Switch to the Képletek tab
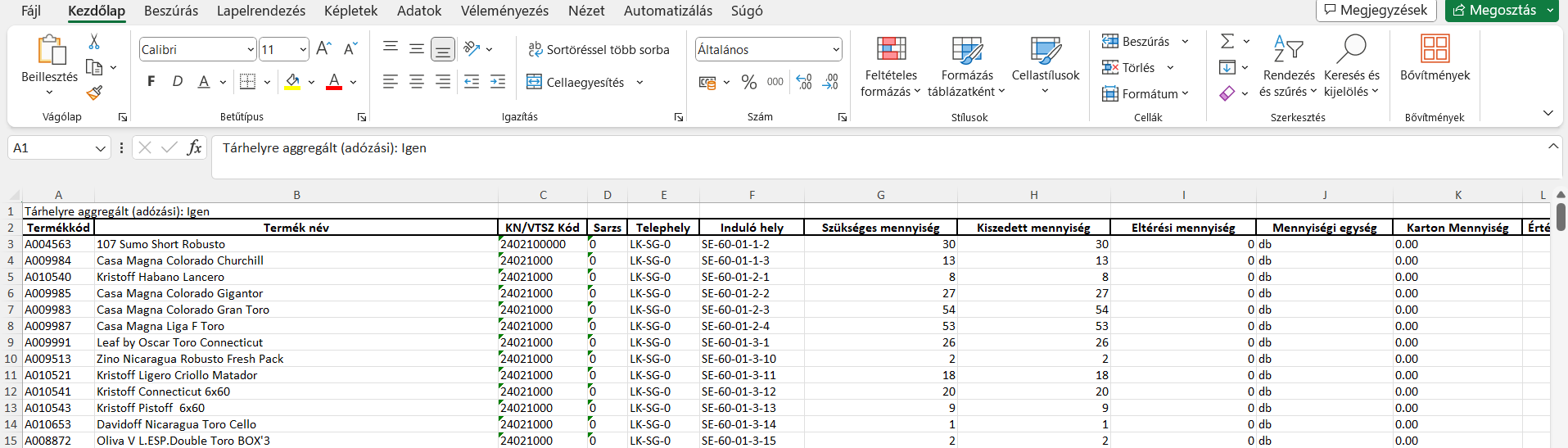Viewport: 1568px width, 448px height. tap(350, 11)
